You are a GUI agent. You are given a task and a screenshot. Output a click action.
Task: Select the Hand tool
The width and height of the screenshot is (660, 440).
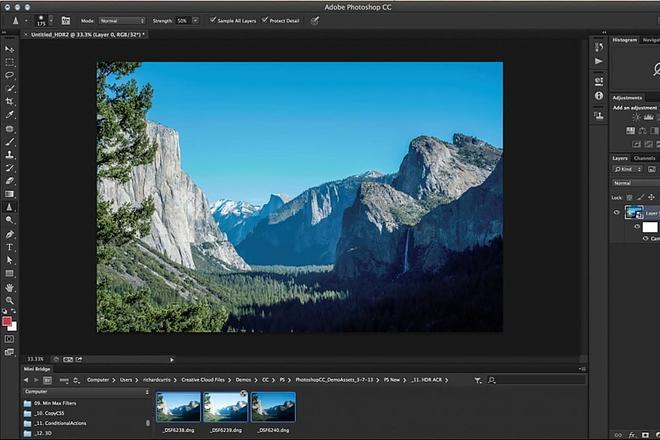tap(9, 288)
